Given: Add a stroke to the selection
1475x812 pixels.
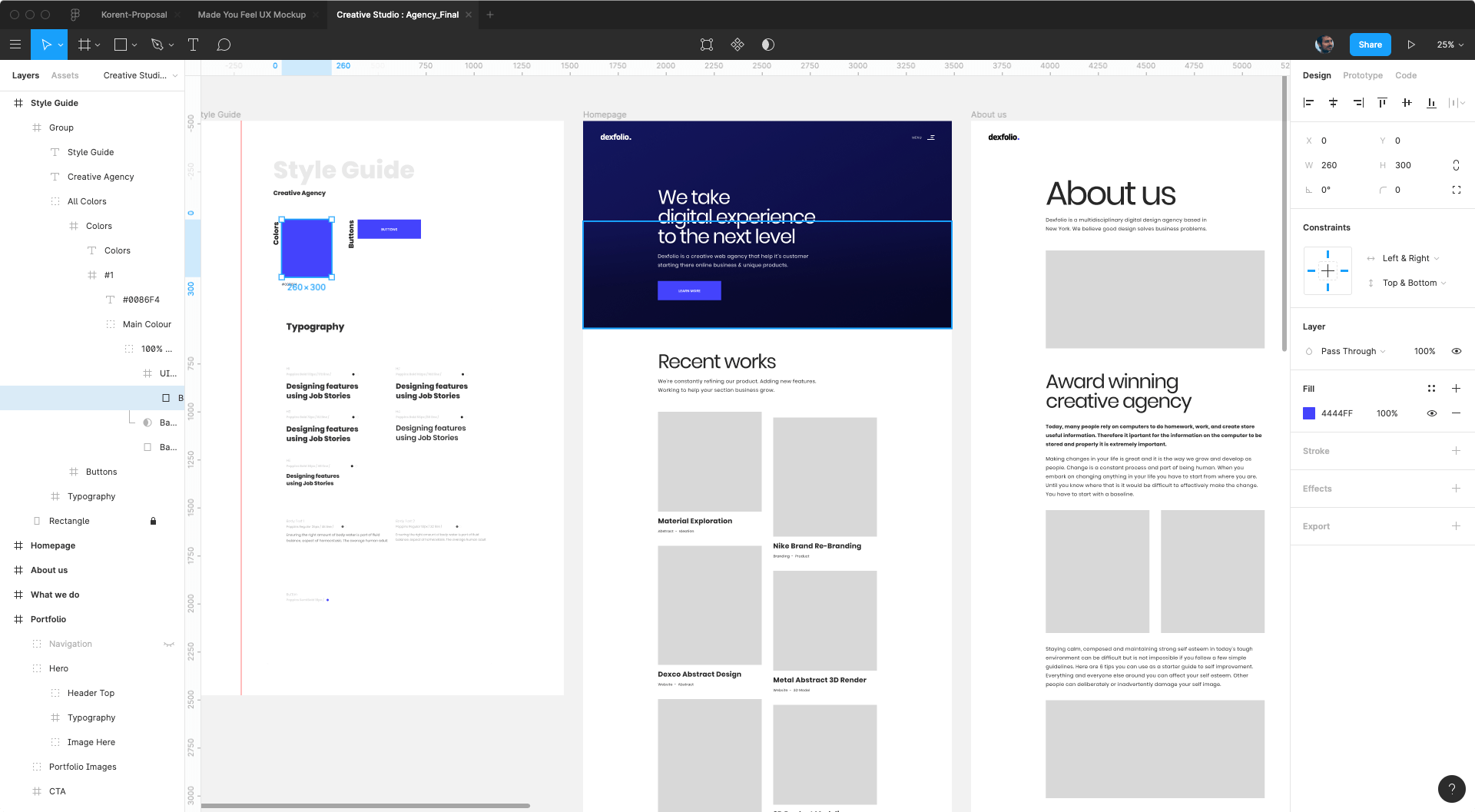Looking at the screenshot, I should click(x=1456, y=451).
